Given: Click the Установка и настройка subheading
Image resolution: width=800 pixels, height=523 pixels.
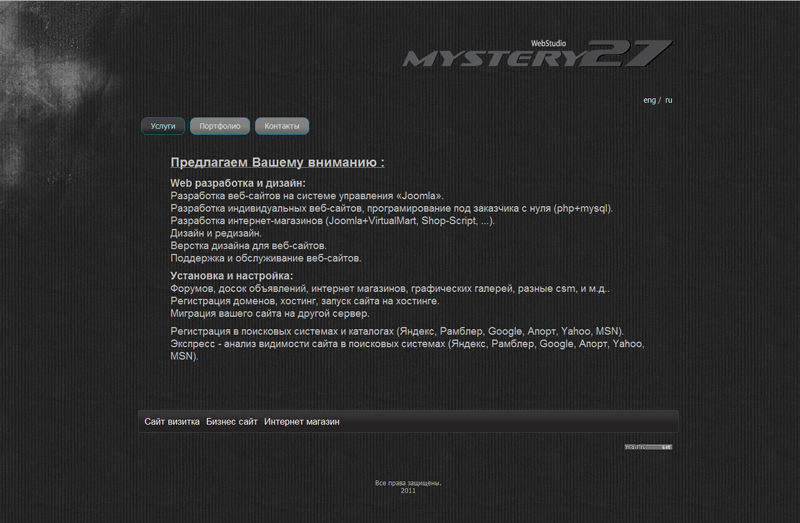Looking at the screenshot, I should pyautogui.click(x=232, y=275).
